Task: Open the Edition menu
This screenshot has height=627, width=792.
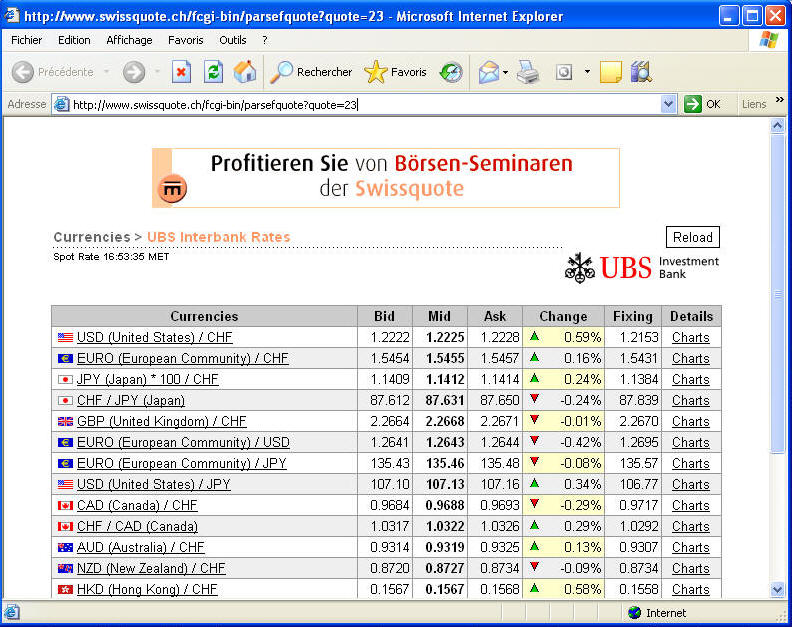Action: (x=74, y=40)
